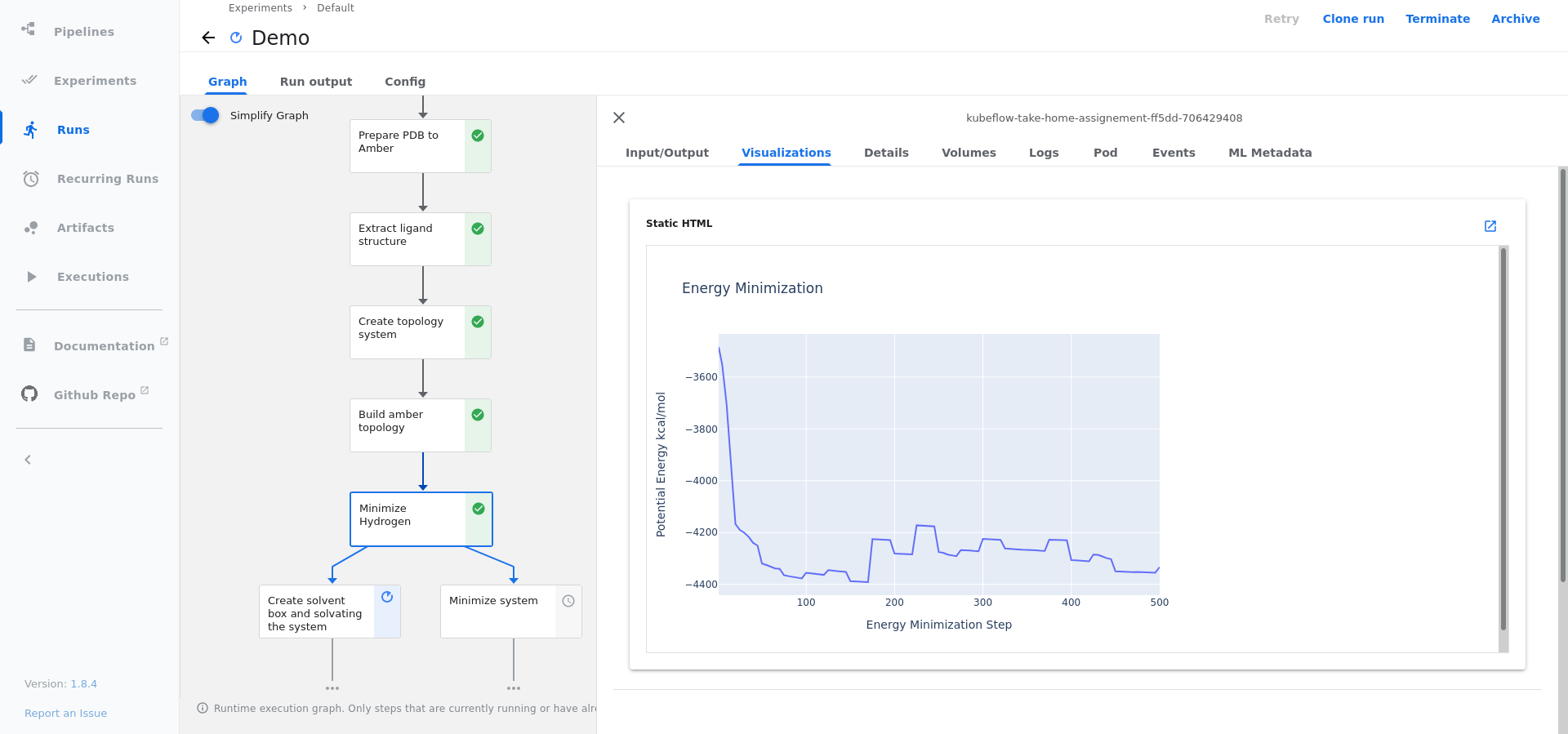Click the Static HTML heading
Screen dimensions: 1568x734
(x=679, y=223)
